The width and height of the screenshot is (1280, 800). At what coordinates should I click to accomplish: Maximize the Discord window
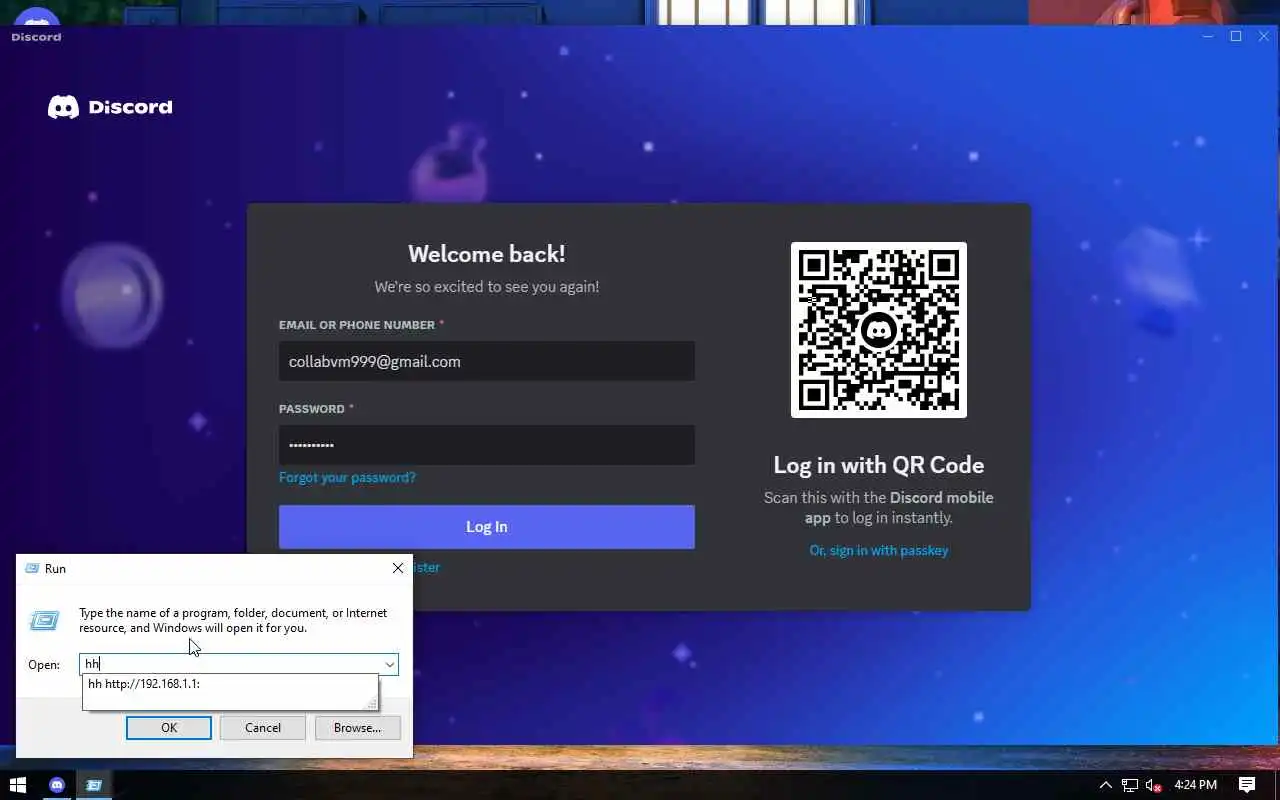click(1236, 36)
